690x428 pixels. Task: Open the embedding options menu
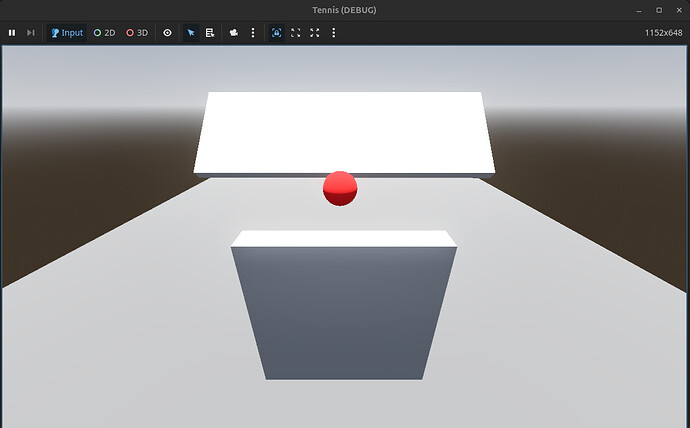(334, 33)
